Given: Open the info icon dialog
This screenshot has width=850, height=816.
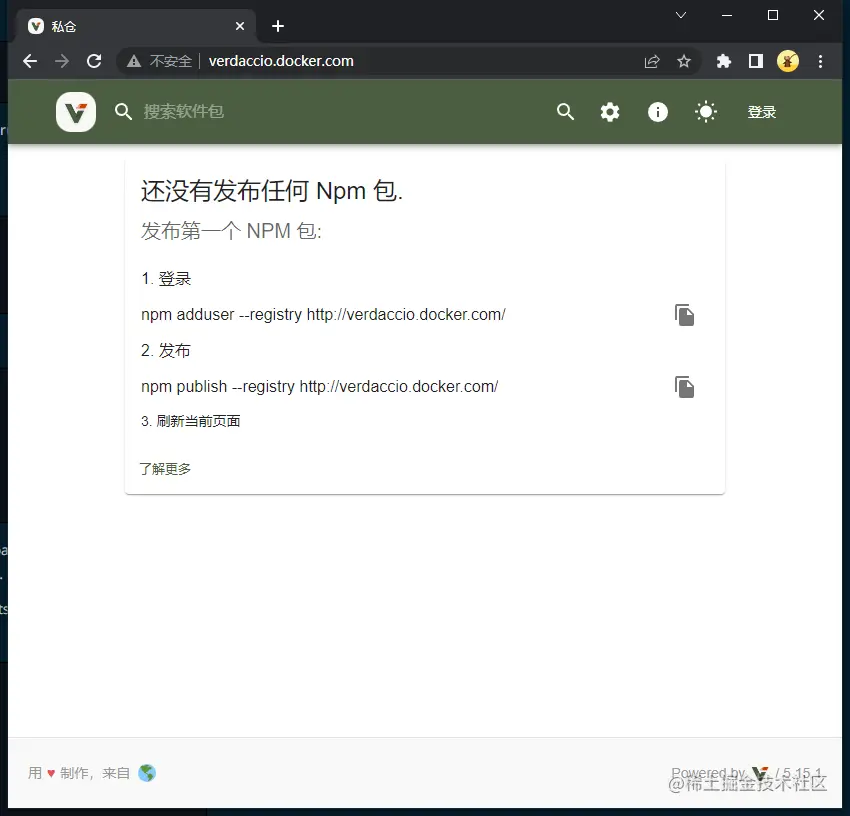Looking at the screenshot, I should click(658, 112).
